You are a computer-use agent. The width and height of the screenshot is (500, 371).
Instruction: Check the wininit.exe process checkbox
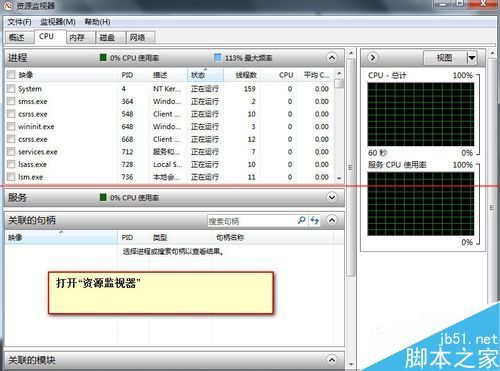coord(11,126)
